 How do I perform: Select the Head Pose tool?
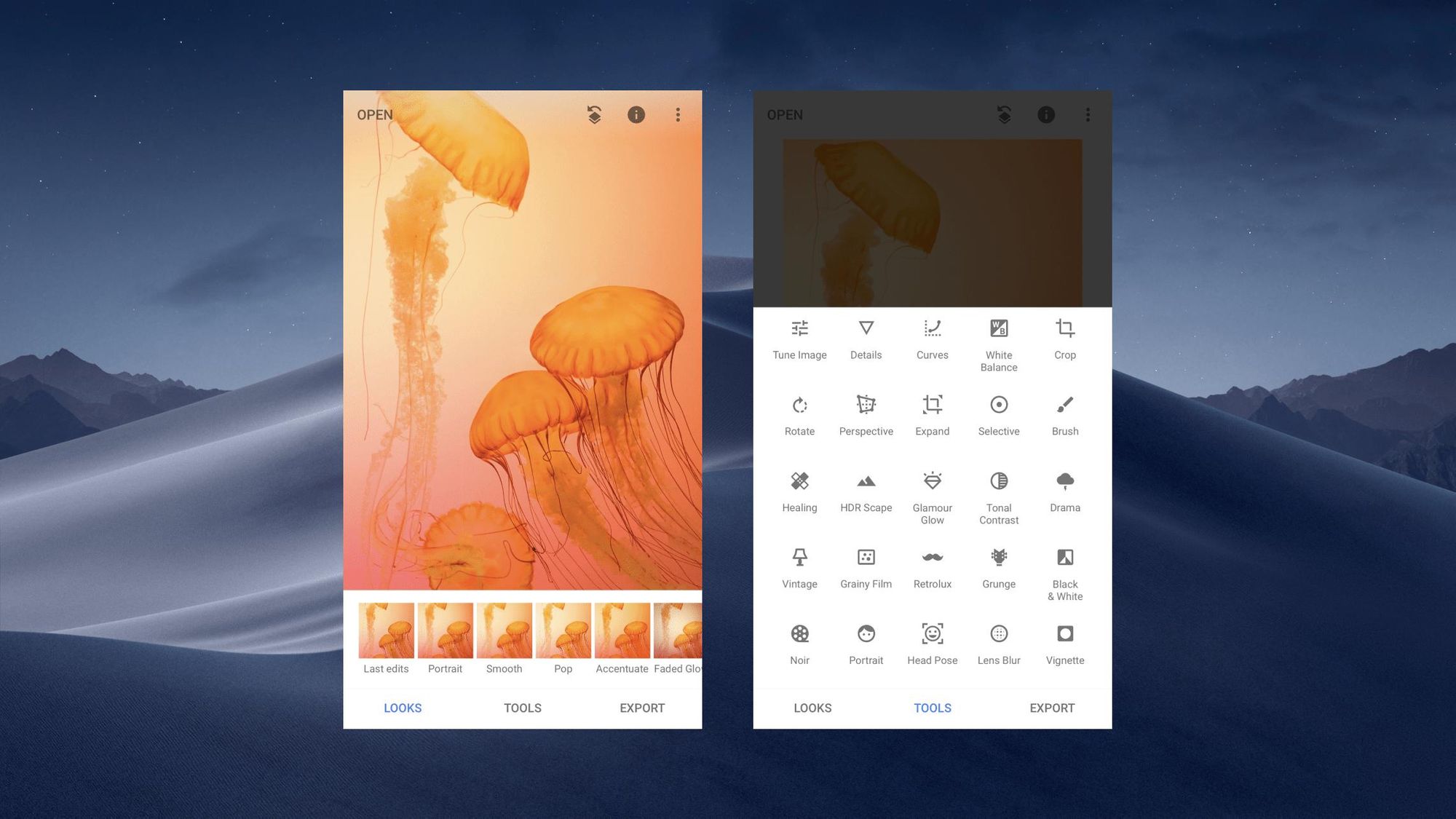(x=932, y=643)
